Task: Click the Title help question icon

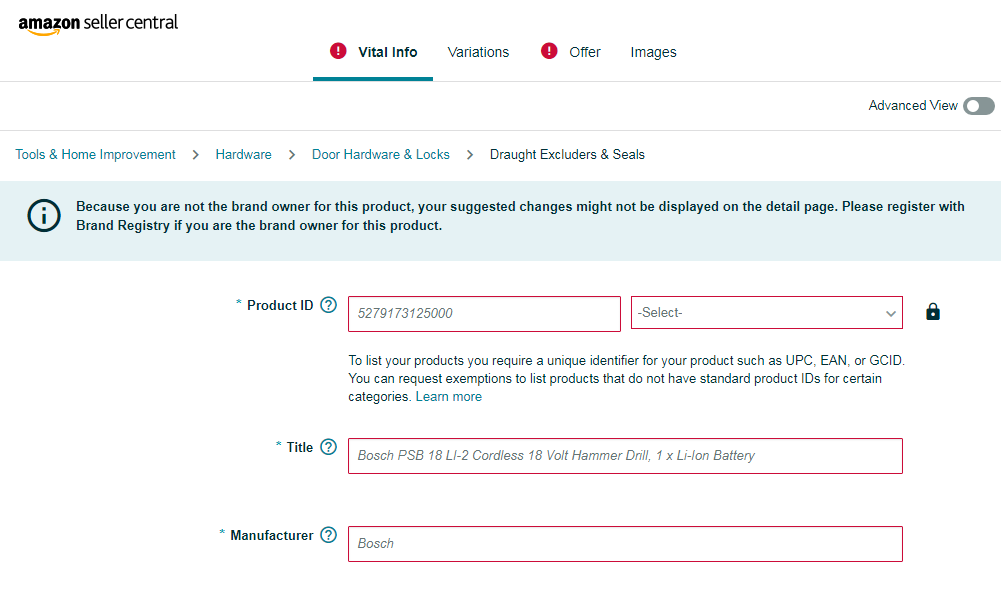Action: click(328, 447)
